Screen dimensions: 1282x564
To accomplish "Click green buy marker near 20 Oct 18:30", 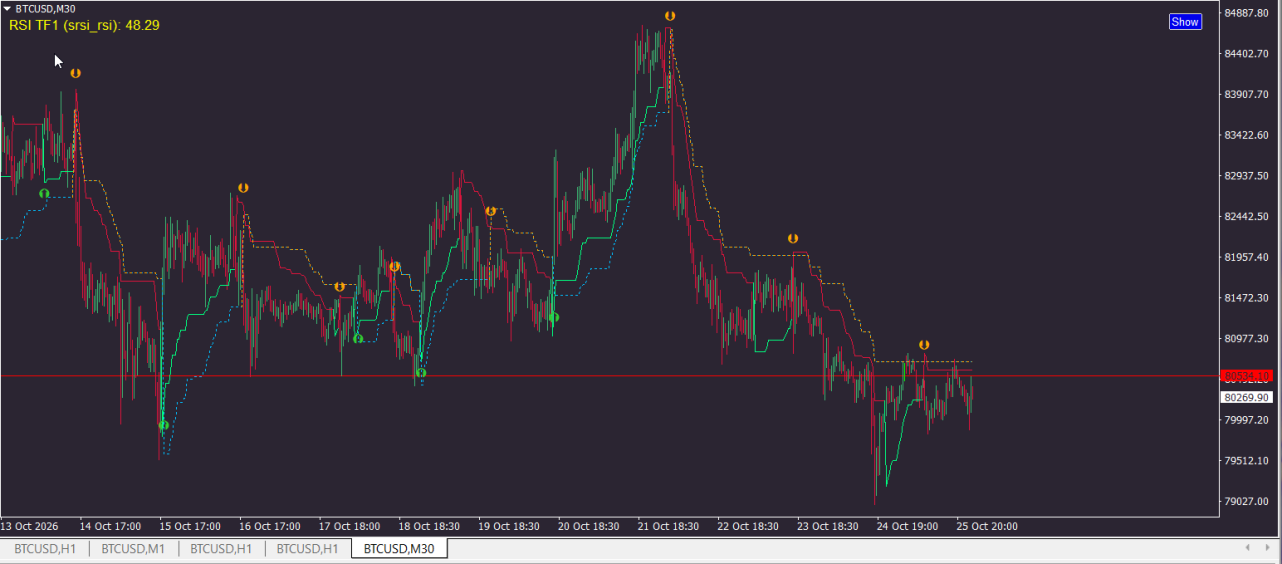I will coord(554,317).
